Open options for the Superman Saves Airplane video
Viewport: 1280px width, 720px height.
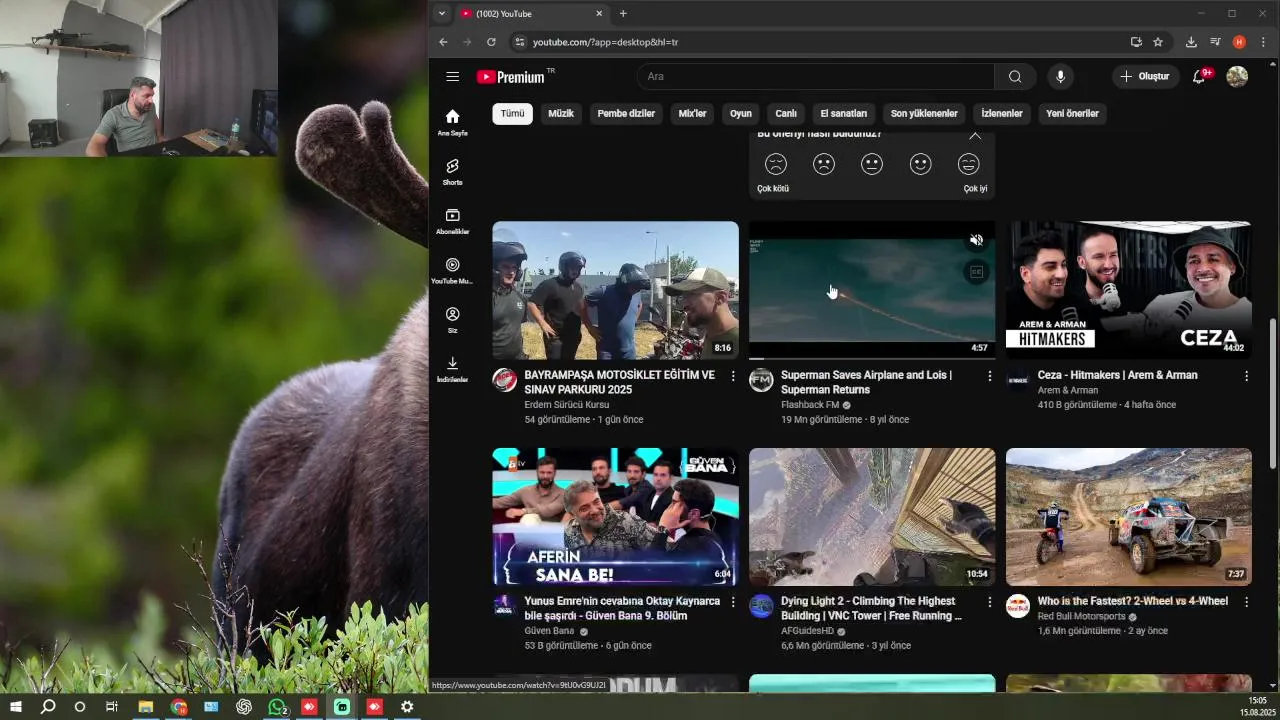pos(990,376)
